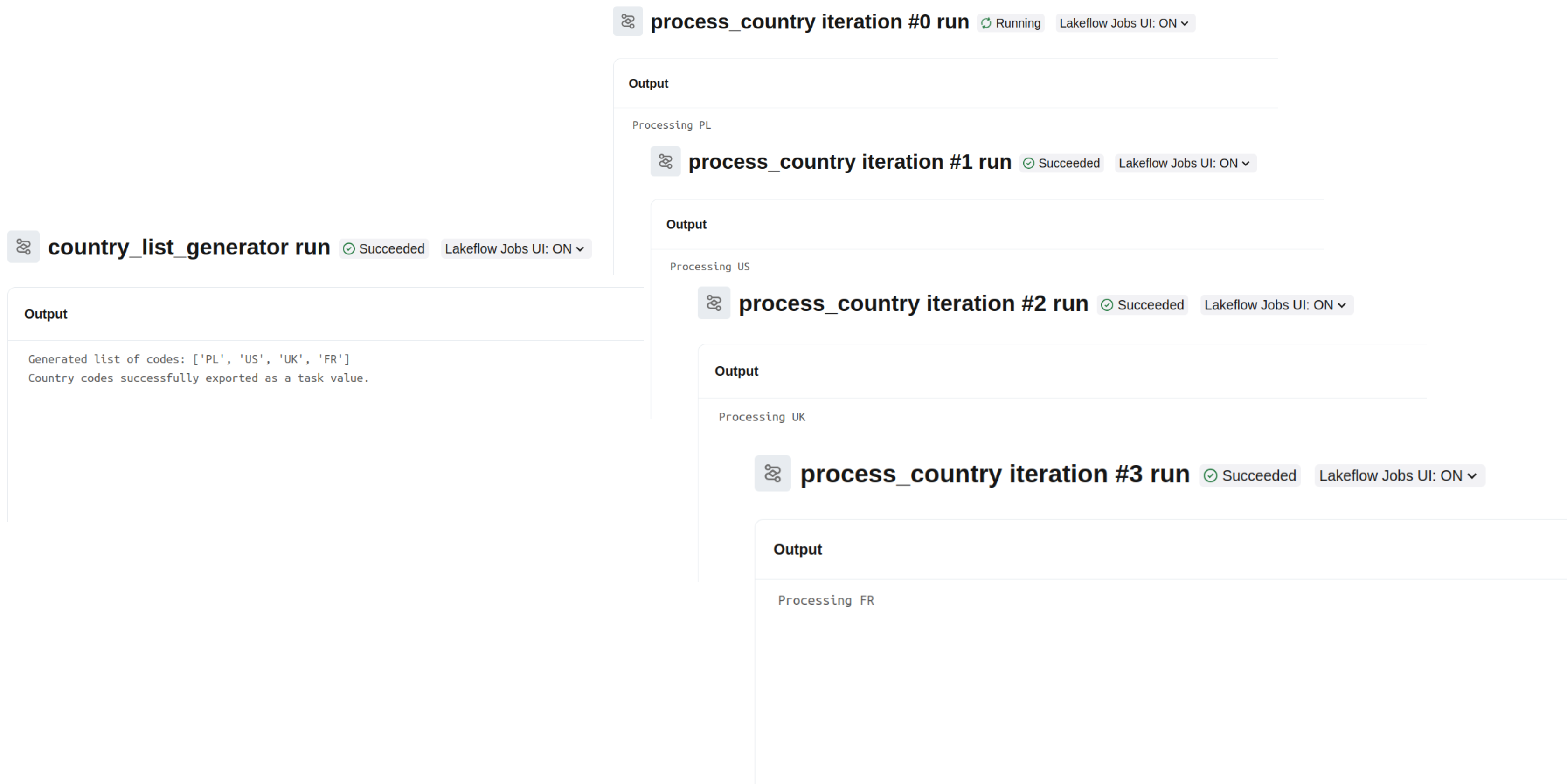Click the country_list_generator run task icon
This screenshot has width=1567, height=784.
tap(24, 247)
